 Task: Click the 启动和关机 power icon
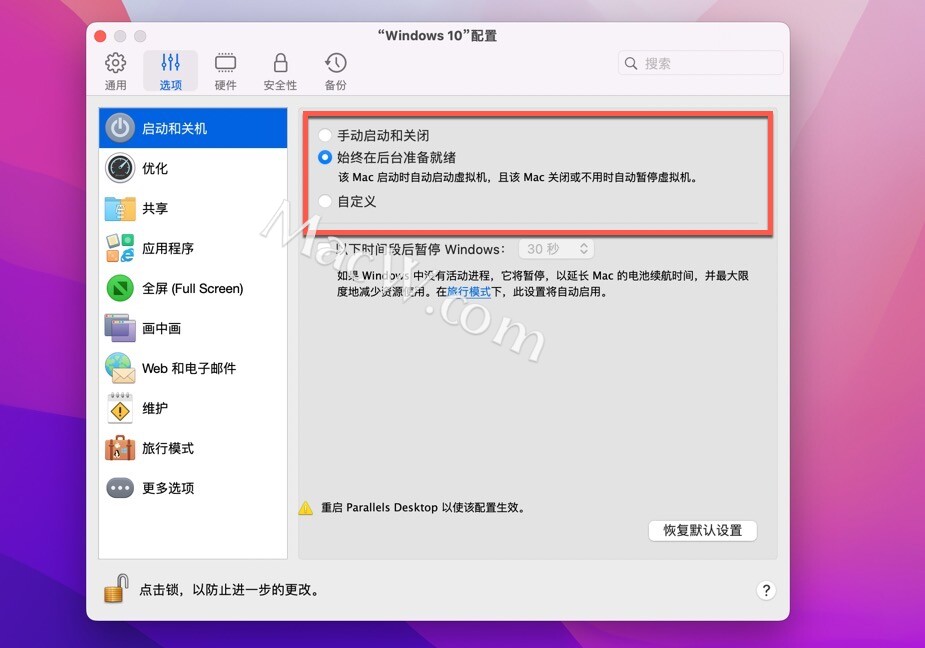pos(120,128)
